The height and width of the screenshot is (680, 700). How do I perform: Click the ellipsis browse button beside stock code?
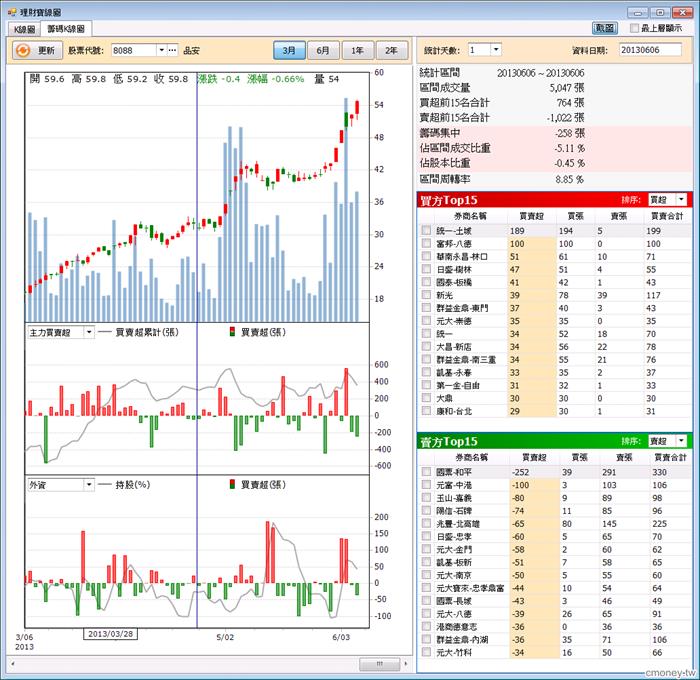(x=173, y=50)
